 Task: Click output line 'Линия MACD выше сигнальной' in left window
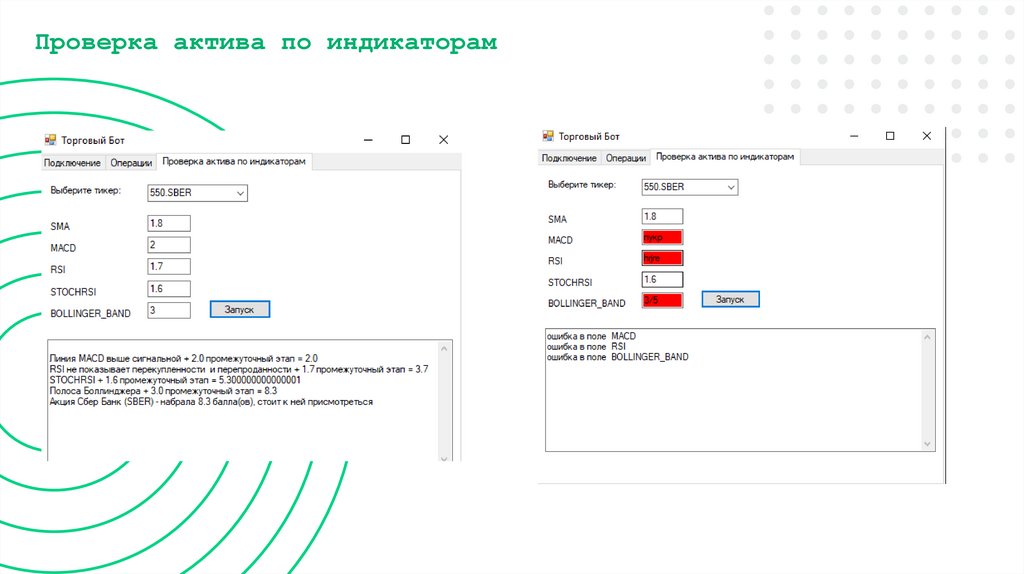184,359
